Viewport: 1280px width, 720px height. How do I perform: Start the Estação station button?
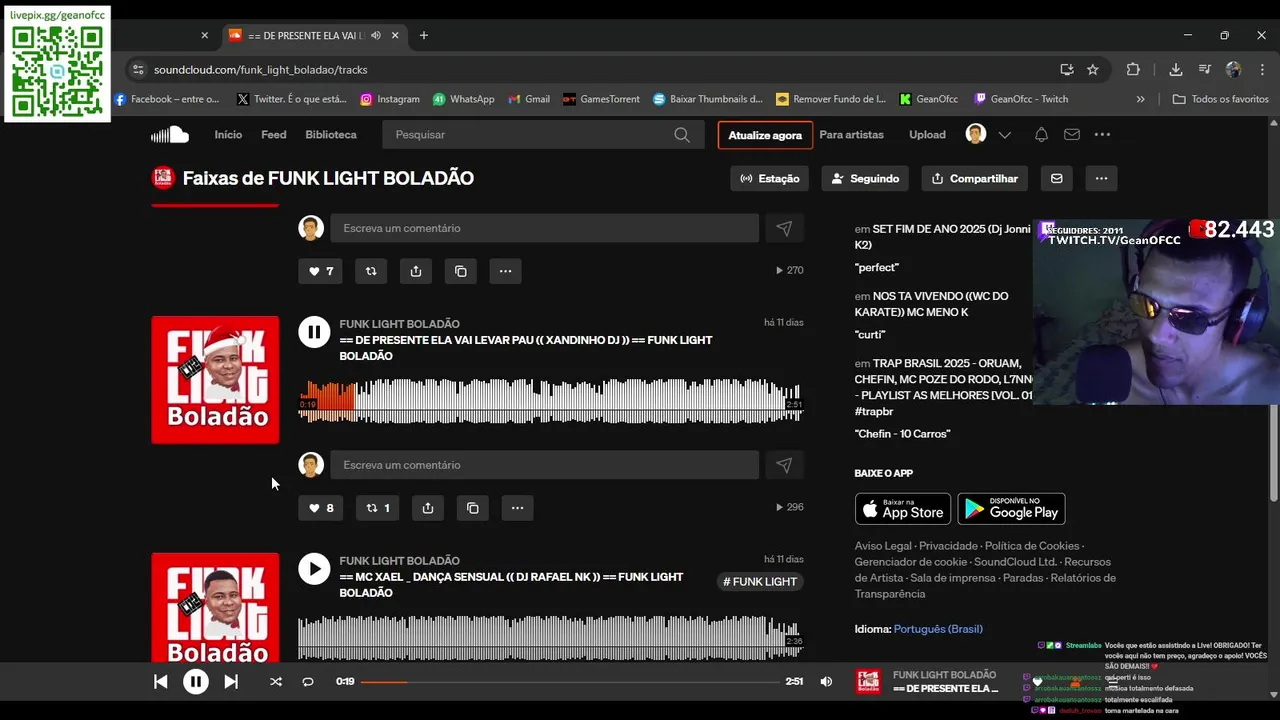pos(770,179)
